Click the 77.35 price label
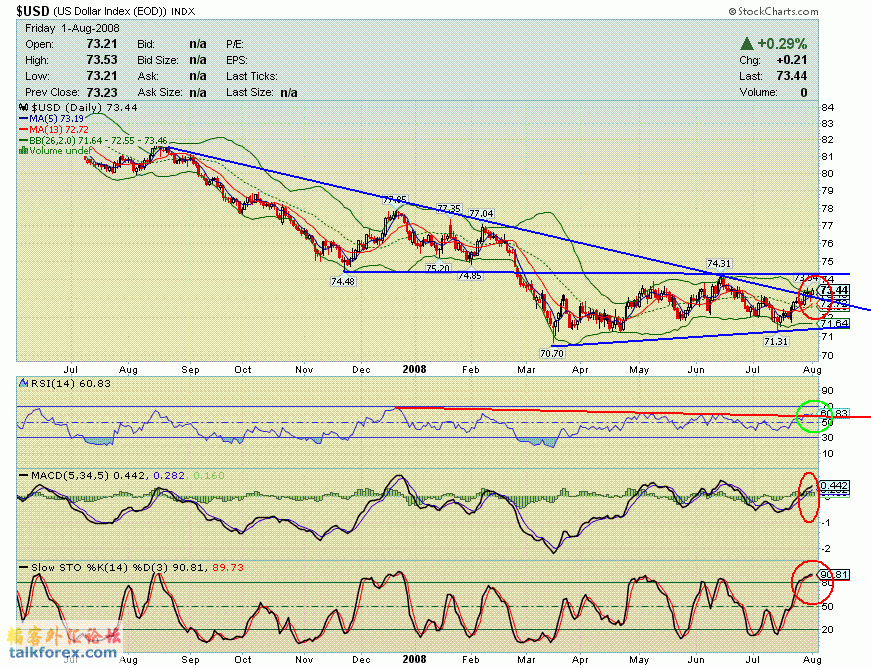Viewport: 871px width, 668px height. (449, 209)
